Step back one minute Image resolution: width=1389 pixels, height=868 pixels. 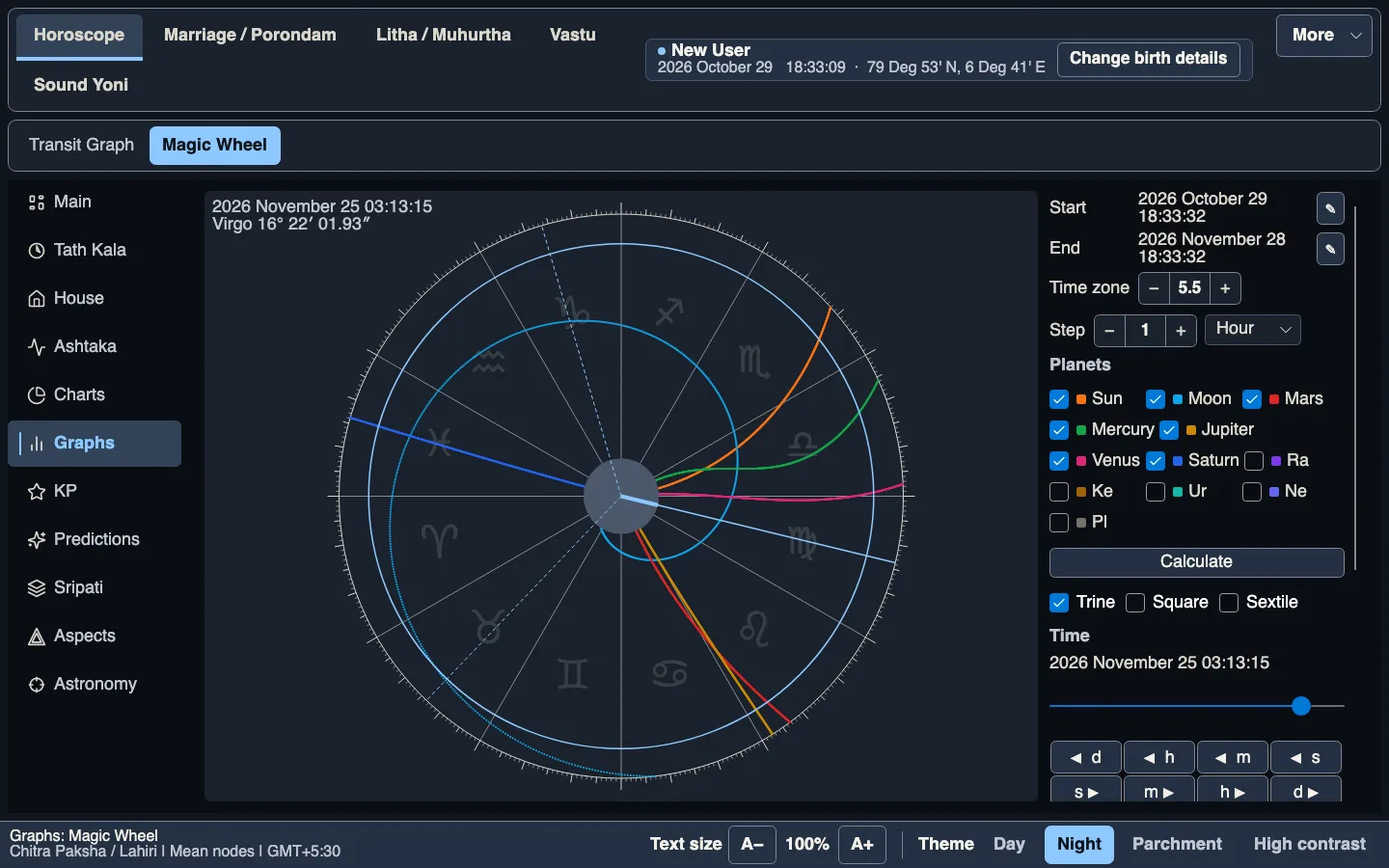click(1233, 758)
